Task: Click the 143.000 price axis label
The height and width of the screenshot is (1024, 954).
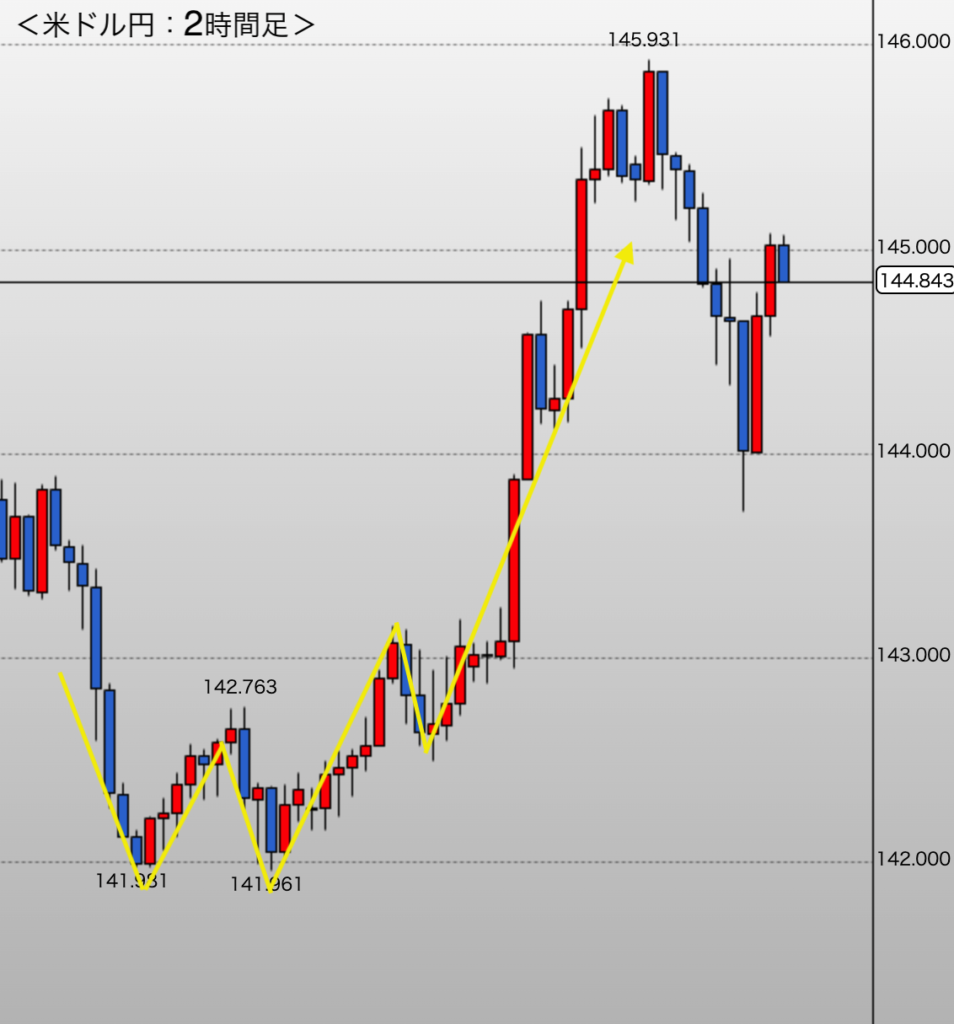Action: coord(914,655)
